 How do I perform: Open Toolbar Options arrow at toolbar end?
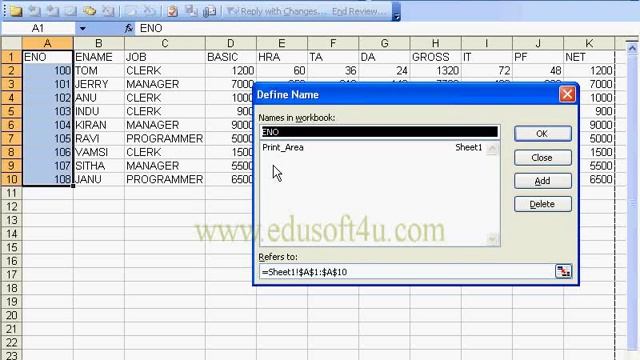(396, 11)
